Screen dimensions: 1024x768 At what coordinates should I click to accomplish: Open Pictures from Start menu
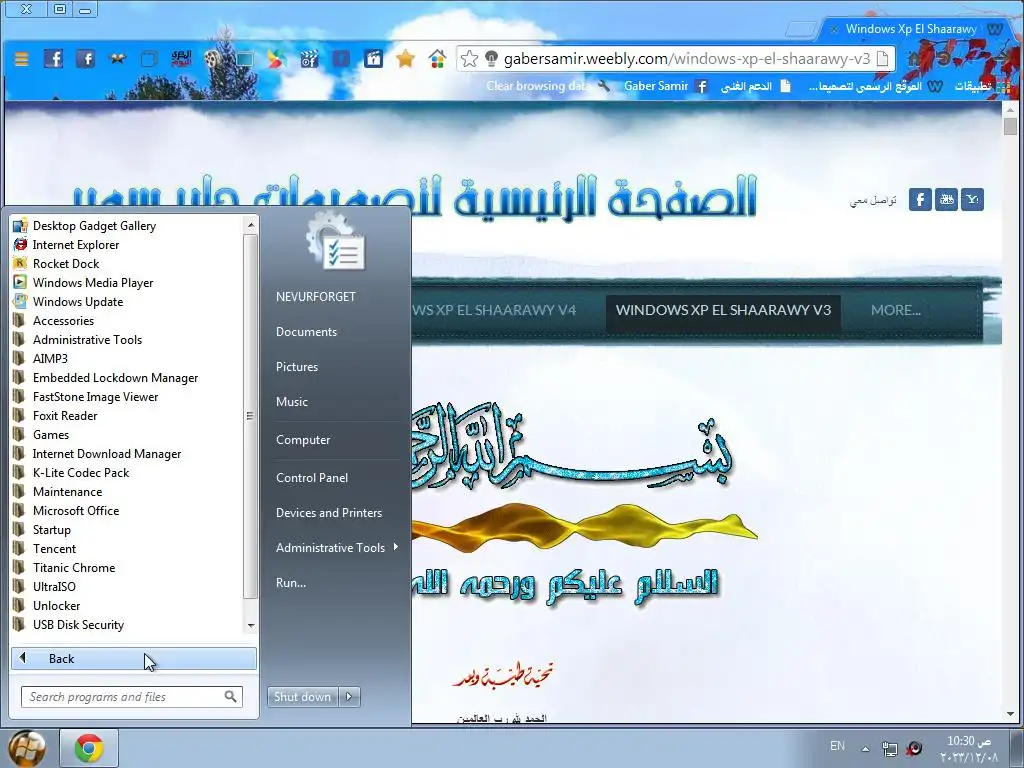click(x=296, y=367)
